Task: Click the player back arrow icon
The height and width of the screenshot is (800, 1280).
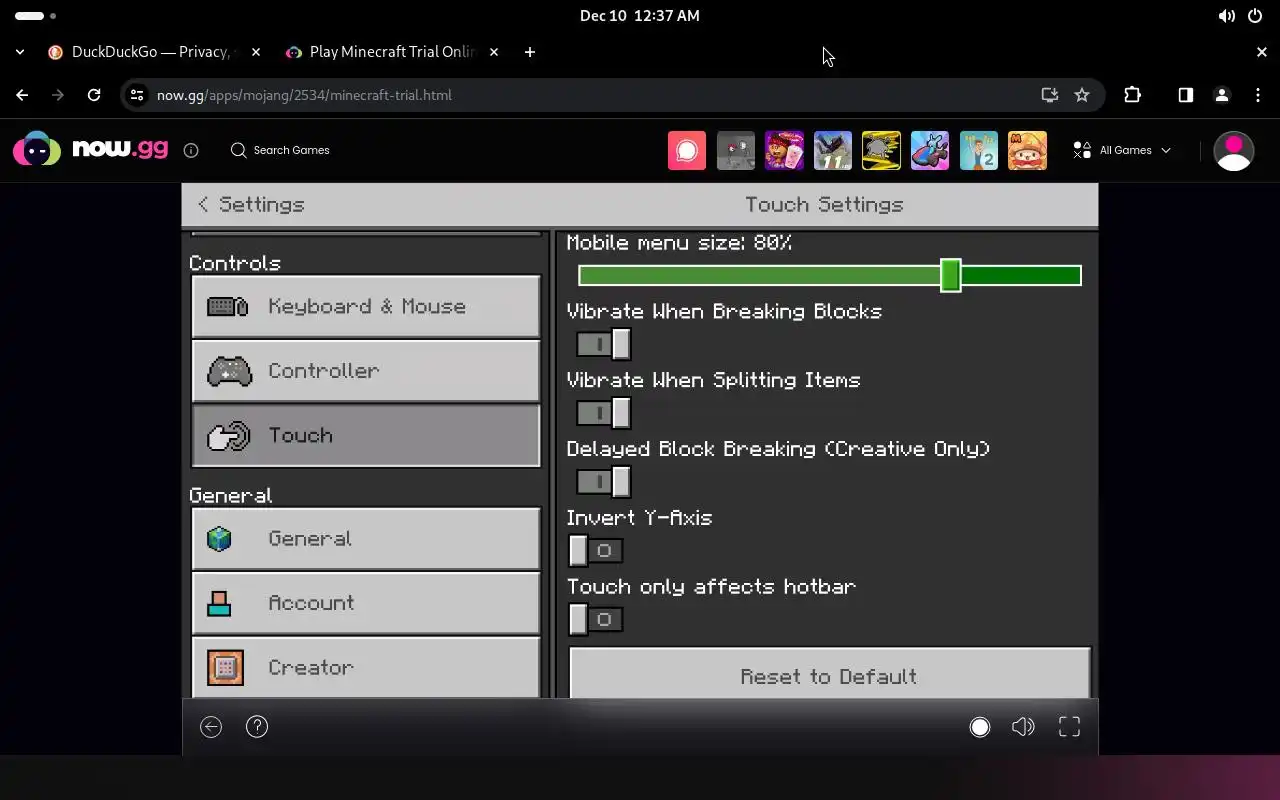Action: [211, 727]
